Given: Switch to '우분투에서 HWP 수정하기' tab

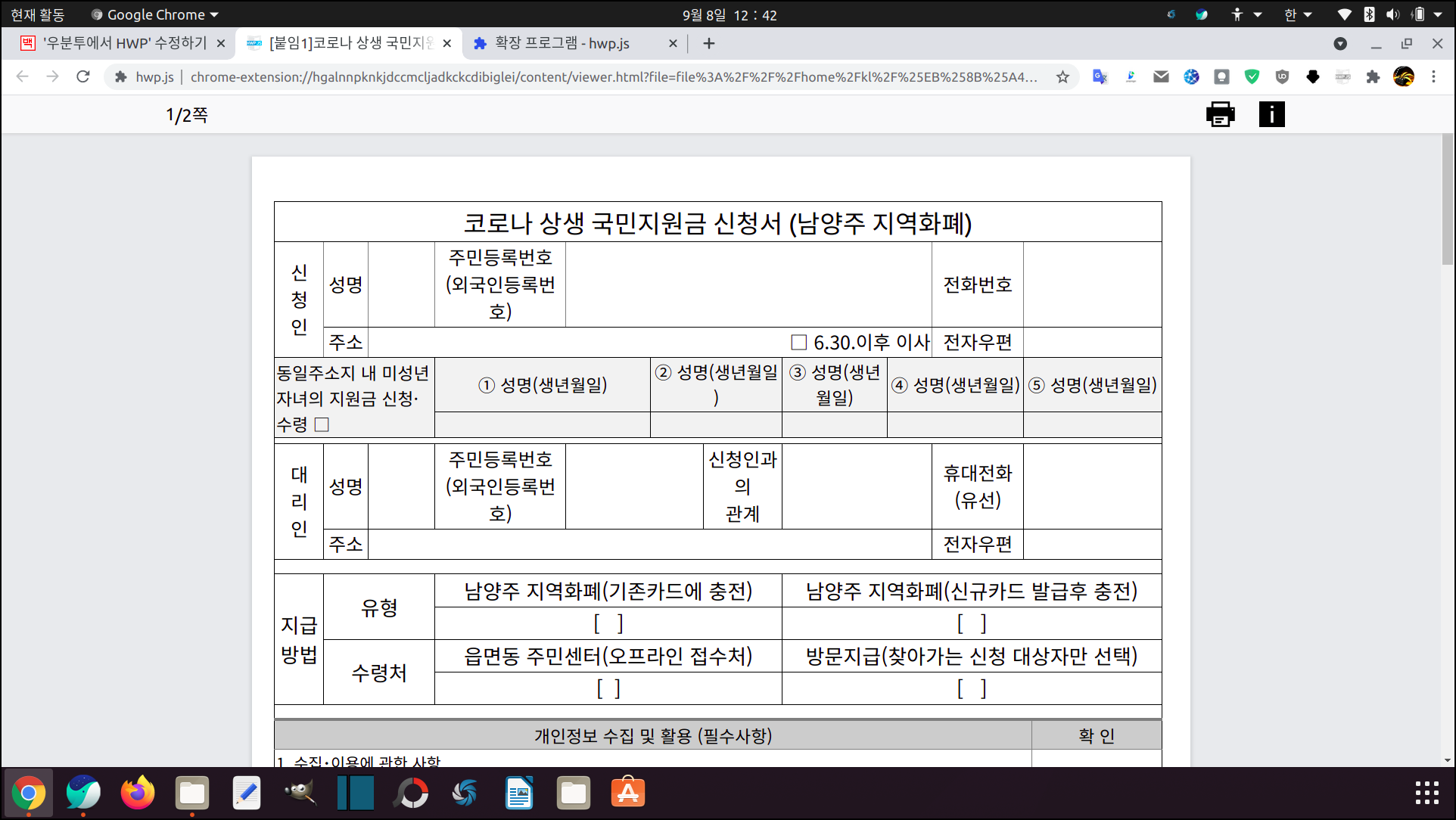Looking at the screenshot, I should point(123,43).
